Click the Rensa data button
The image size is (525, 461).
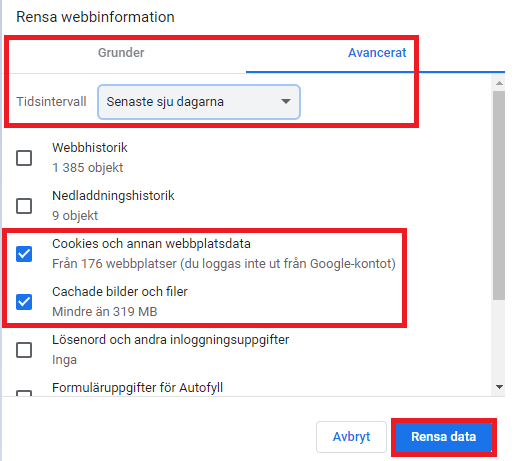click(444, 437)
